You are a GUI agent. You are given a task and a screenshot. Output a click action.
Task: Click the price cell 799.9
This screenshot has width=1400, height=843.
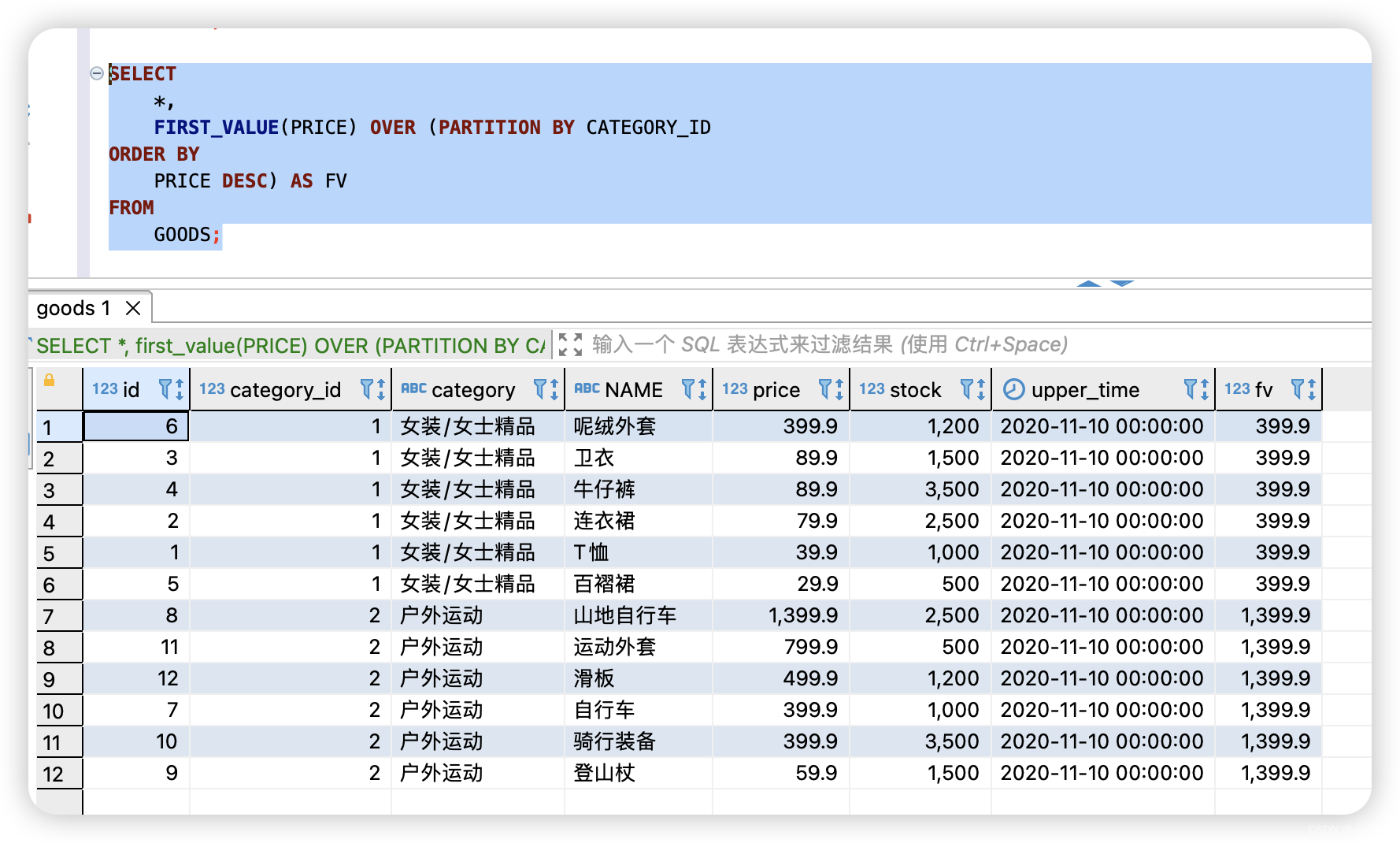tap(781, 647)
